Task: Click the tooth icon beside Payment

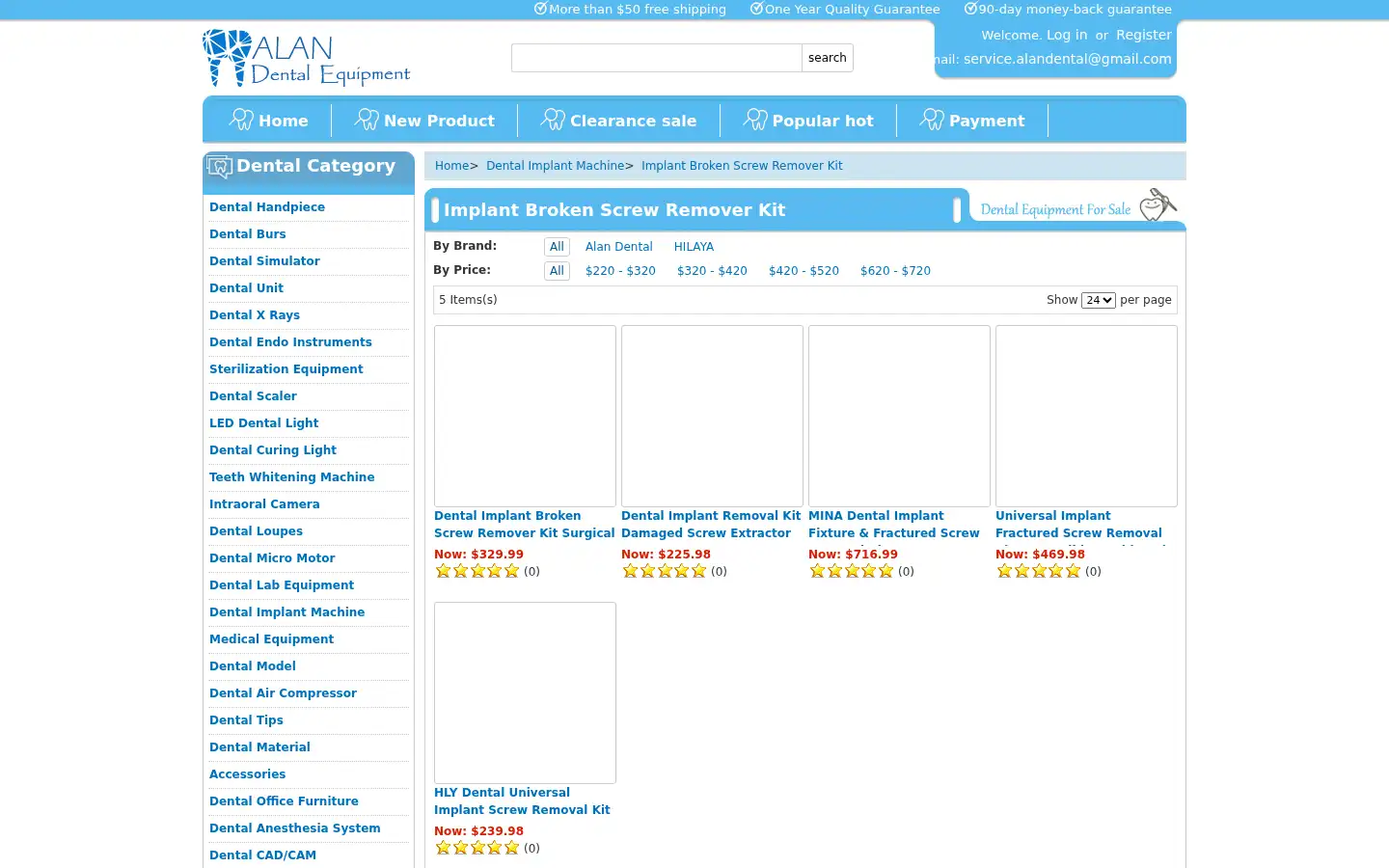Action: coord(932,120)
